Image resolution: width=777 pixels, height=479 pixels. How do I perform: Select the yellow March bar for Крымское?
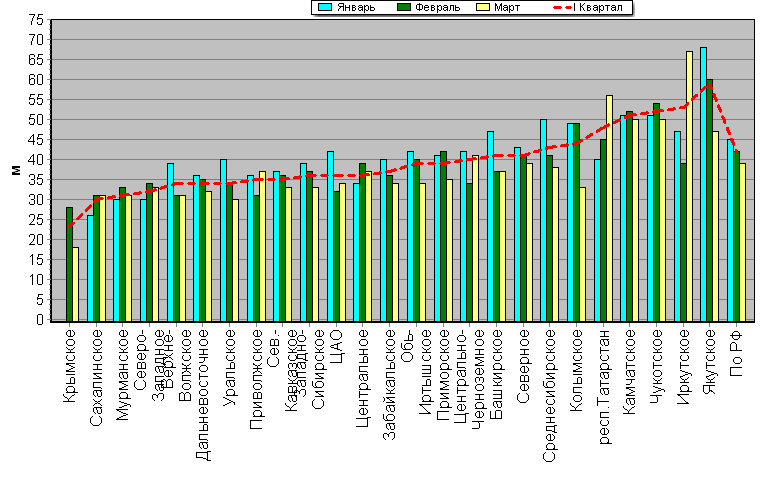coord(75,284)
